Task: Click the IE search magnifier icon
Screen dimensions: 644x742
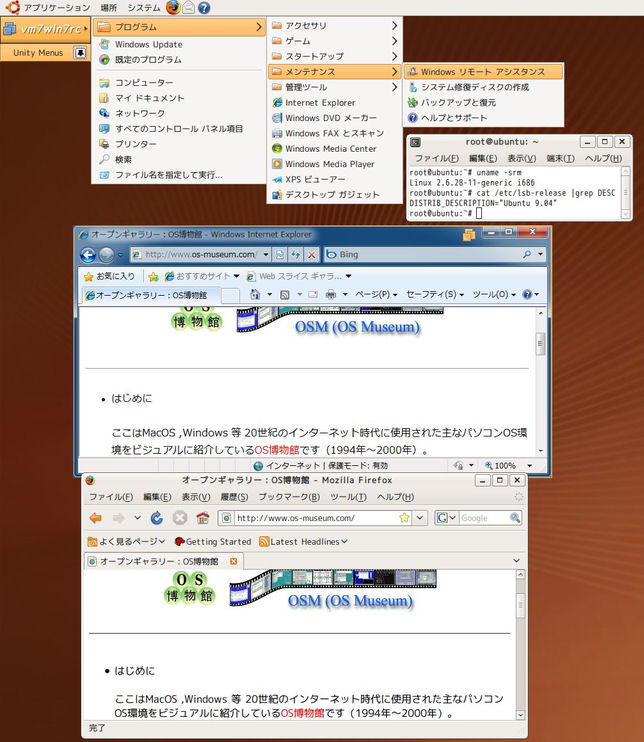Action: 527,254
